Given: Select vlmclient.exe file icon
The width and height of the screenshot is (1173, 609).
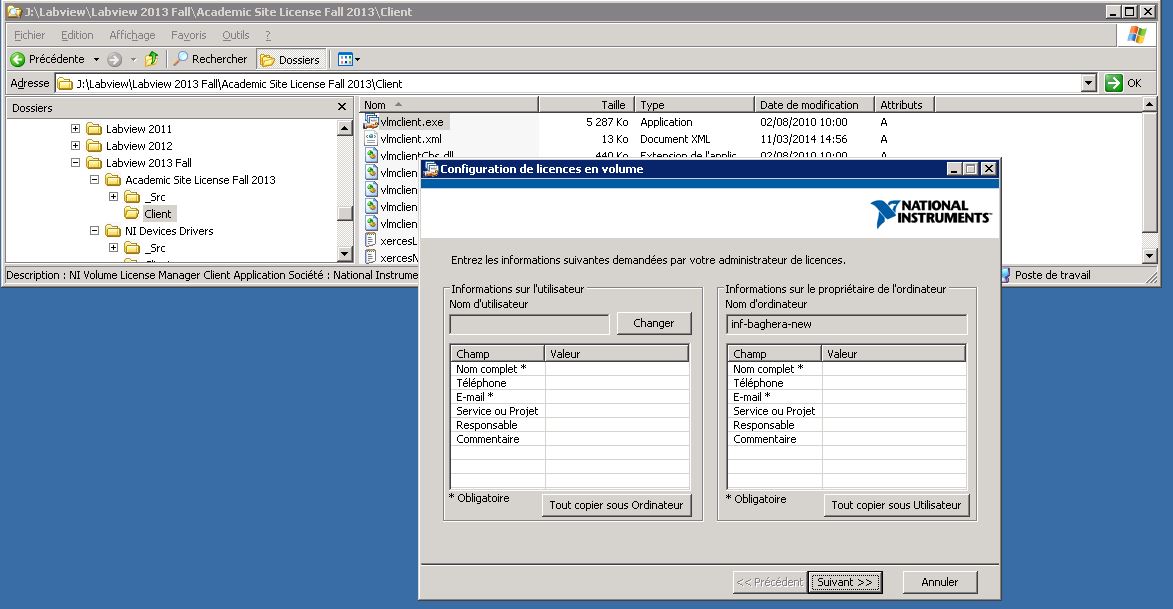Looking at the screenshot, I should click(371, 121).
